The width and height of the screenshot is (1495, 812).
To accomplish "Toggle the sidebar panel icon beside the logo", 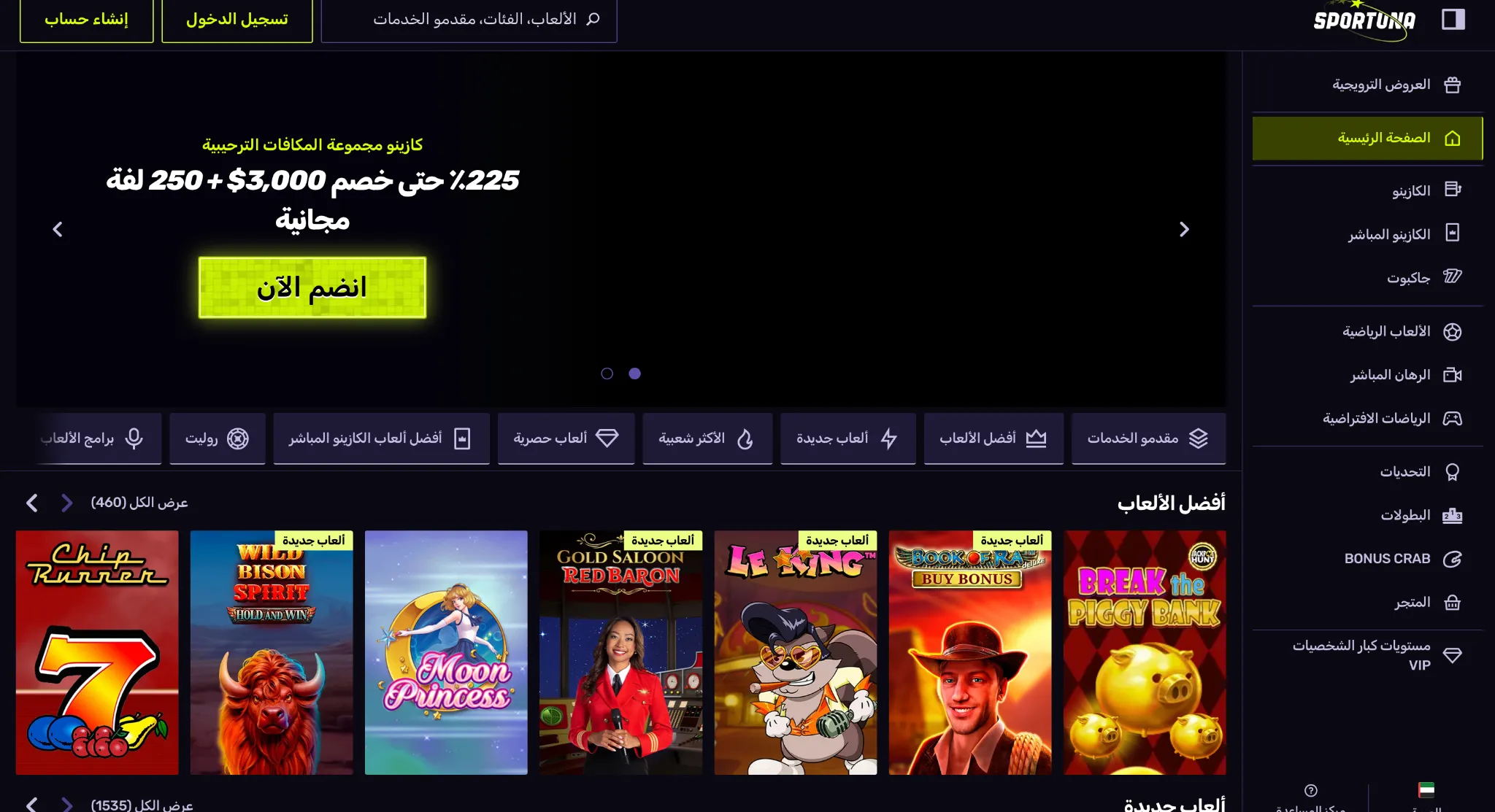I will pyautogui.click(x=1453, y=19).
